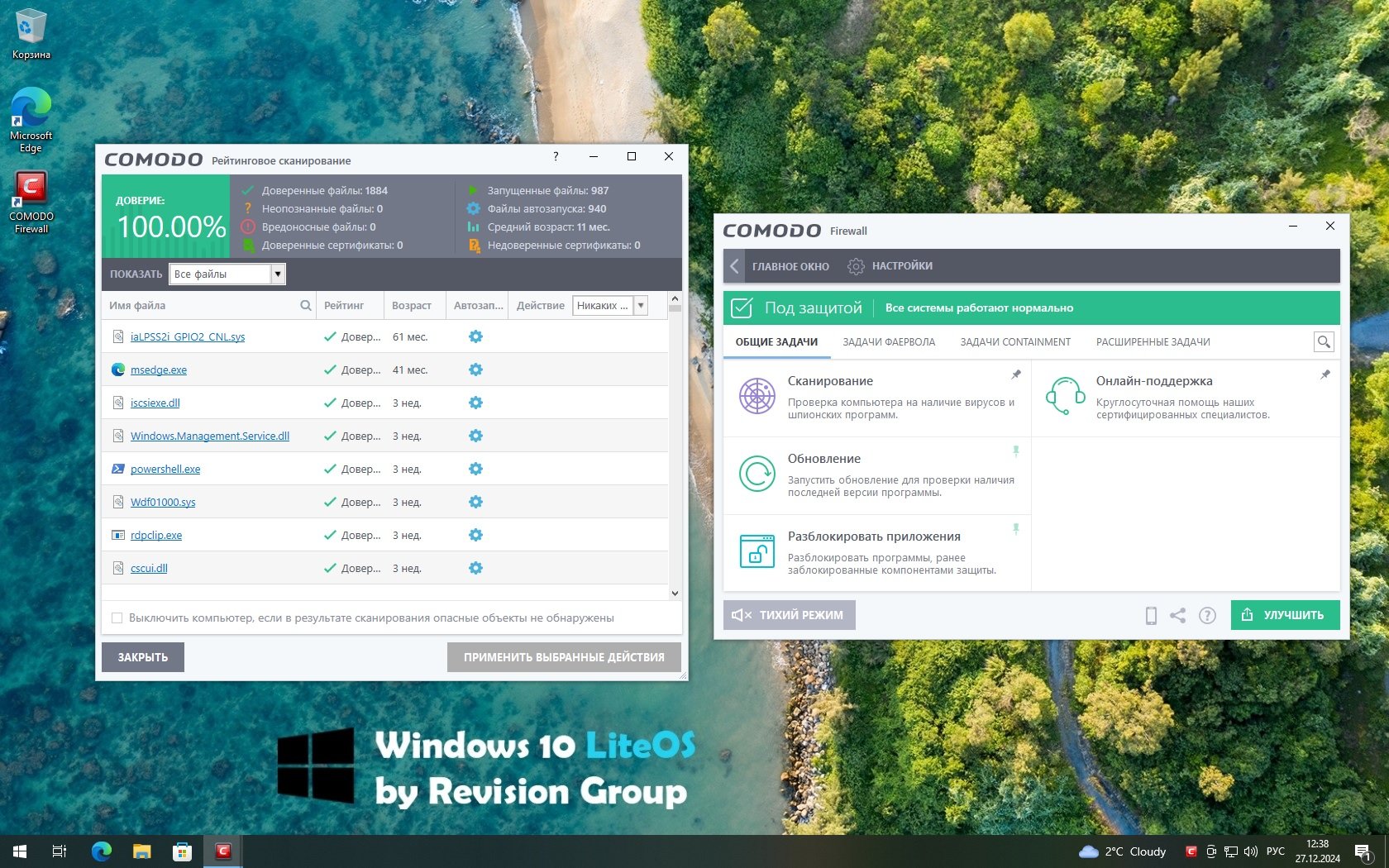
Task: Switch to Задачи фаервола tab
Action: point(888,342)
